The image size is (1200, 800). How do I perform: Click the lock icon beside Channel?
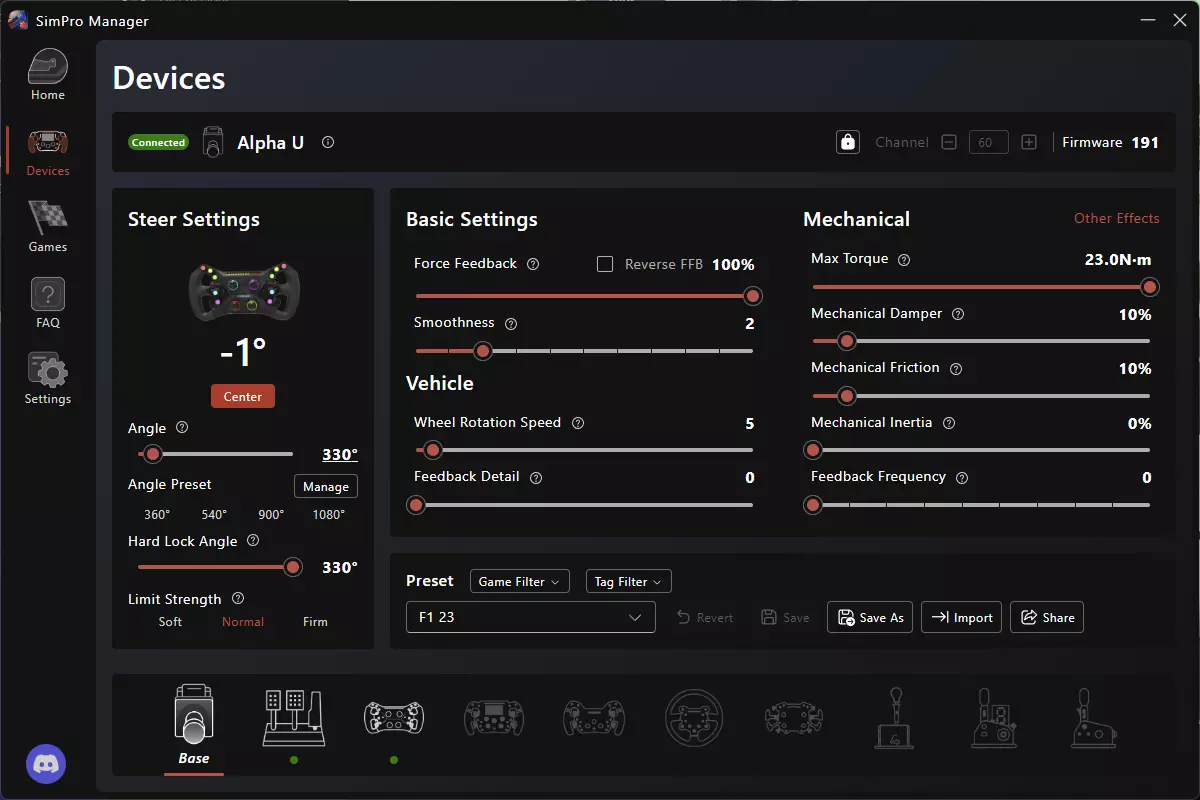(848, 142)
